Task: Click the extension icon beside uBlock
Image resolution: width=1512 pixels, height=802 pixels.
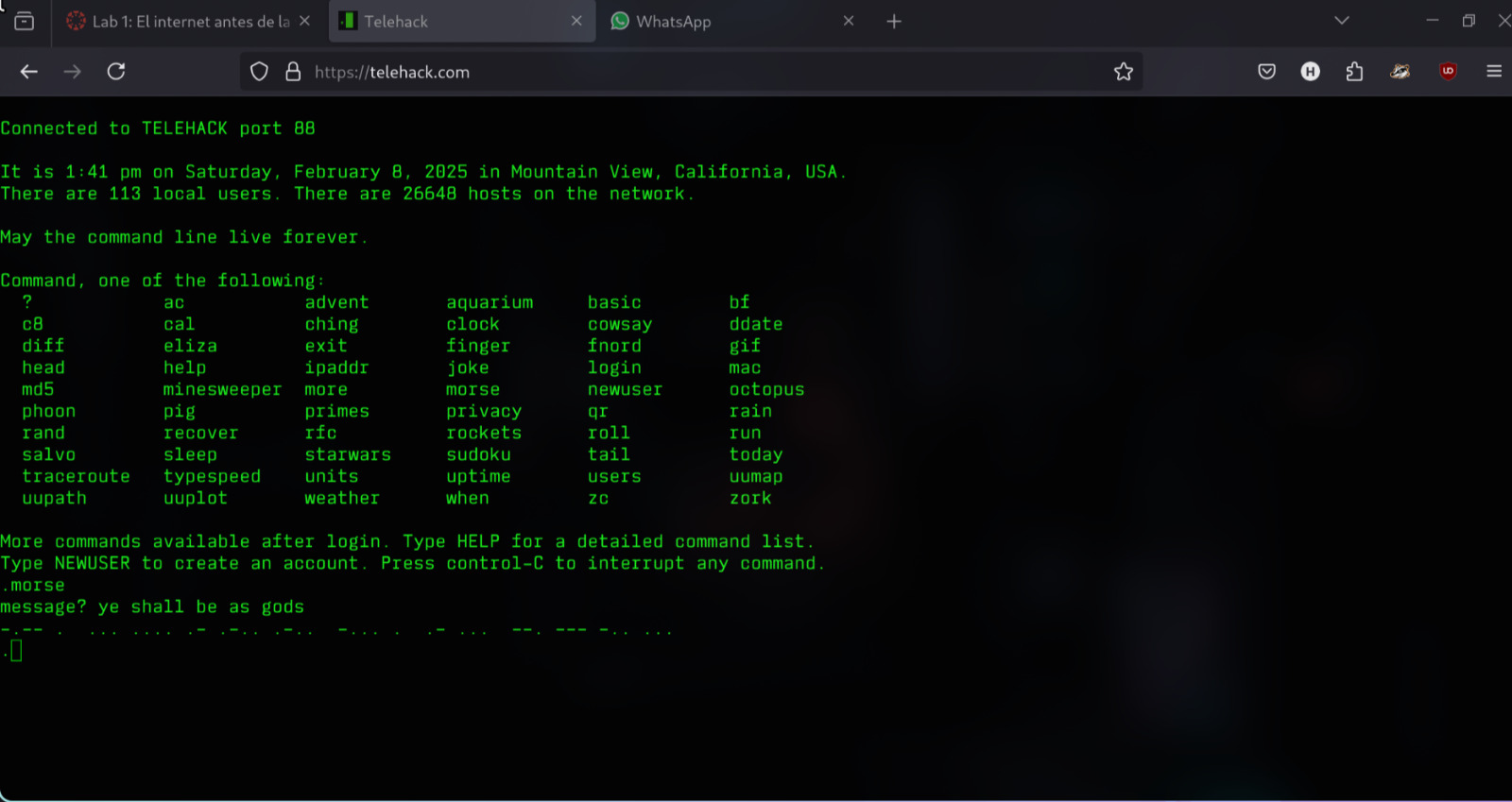Action: tap(1400, 72)
